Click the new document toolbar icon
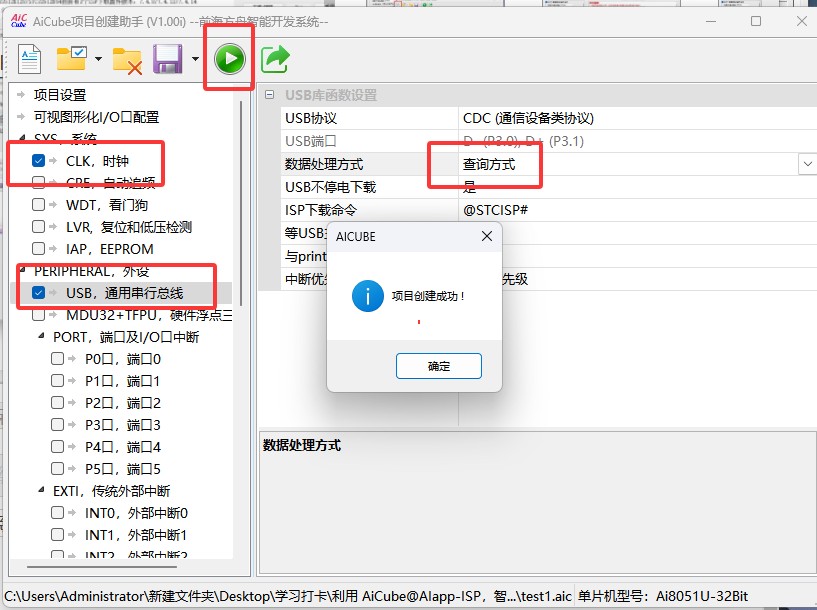817x610 pixels. 29,59
